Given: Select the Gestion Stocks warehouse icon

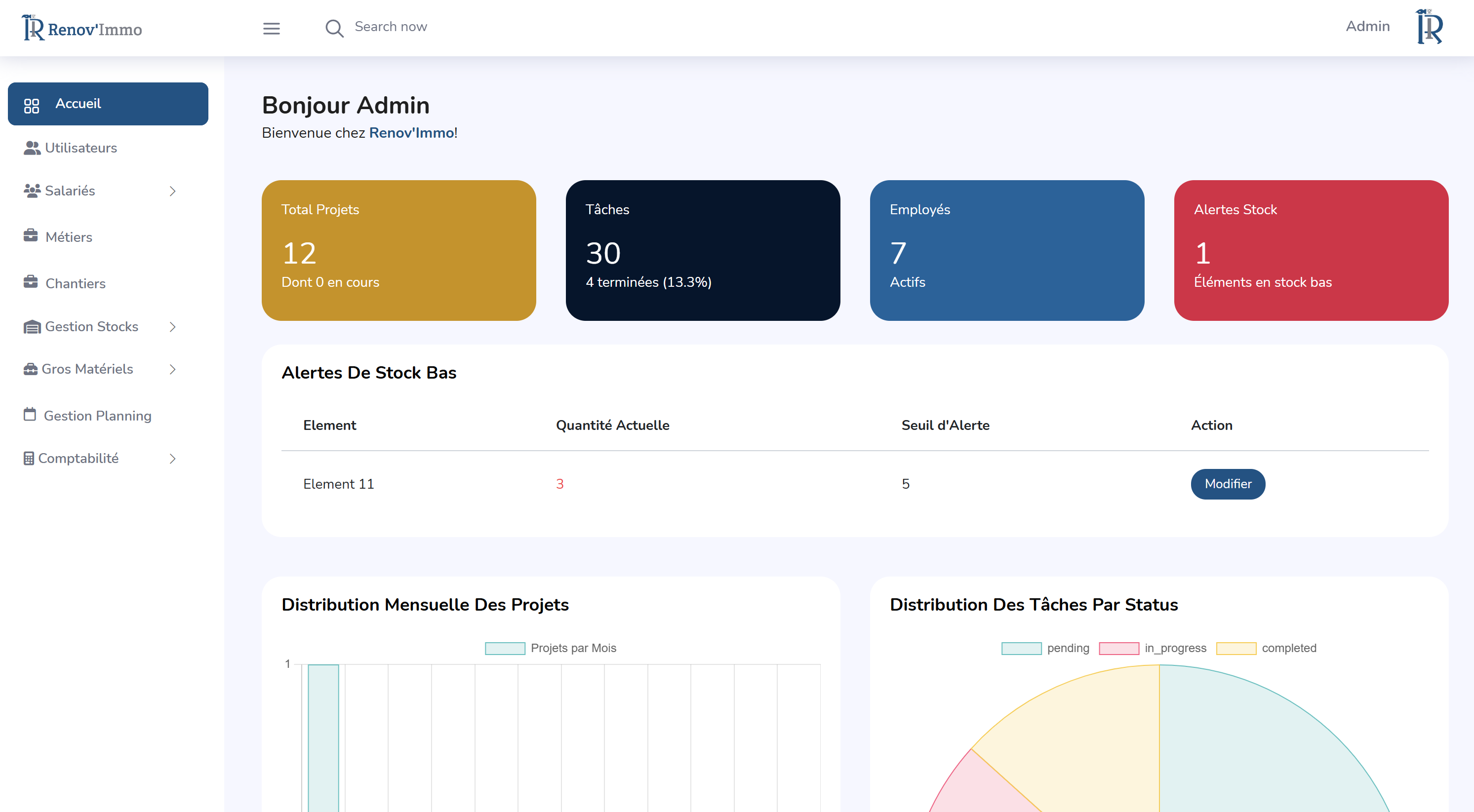Looking at the screenshot, I should 32,326.
